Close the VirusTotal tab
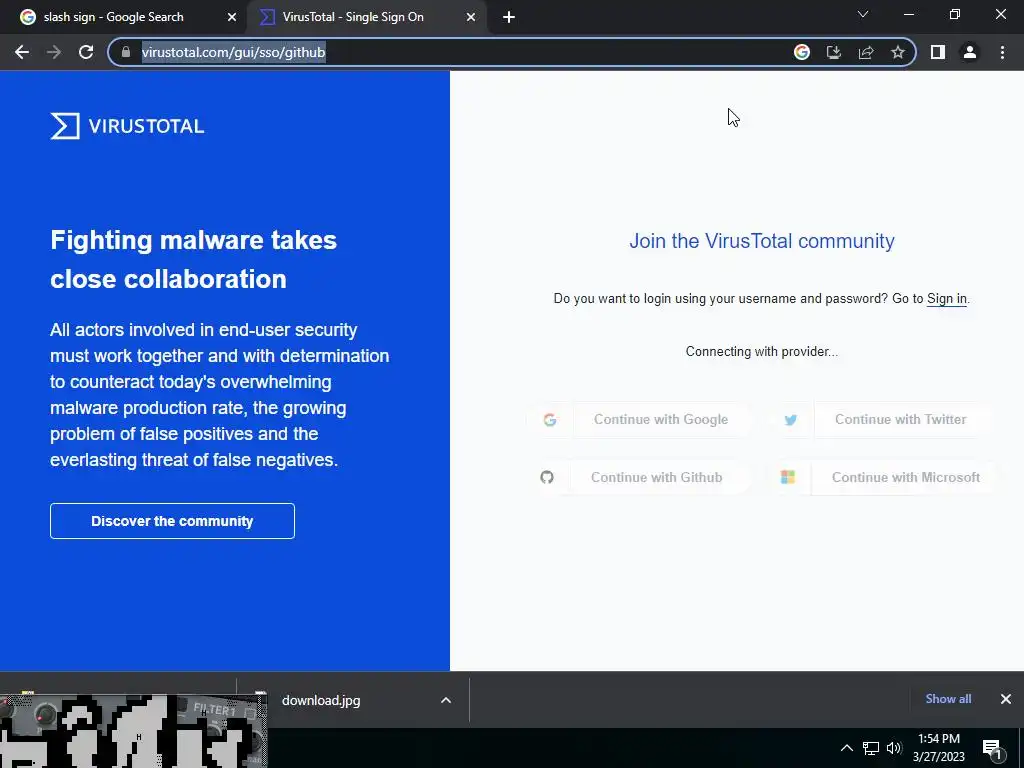Viewport: 1024px width, 768px height. [471, 17]
